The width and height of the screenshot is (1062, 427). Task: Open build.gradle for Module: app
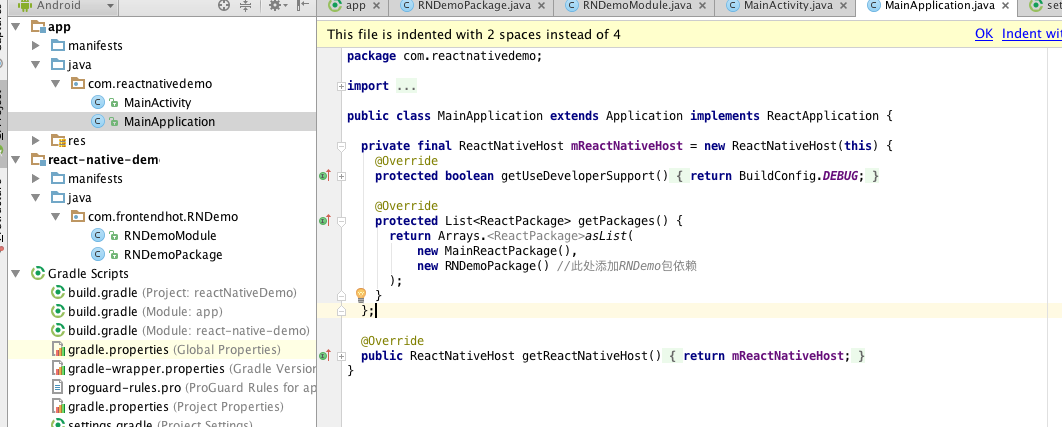coord(102,312)
